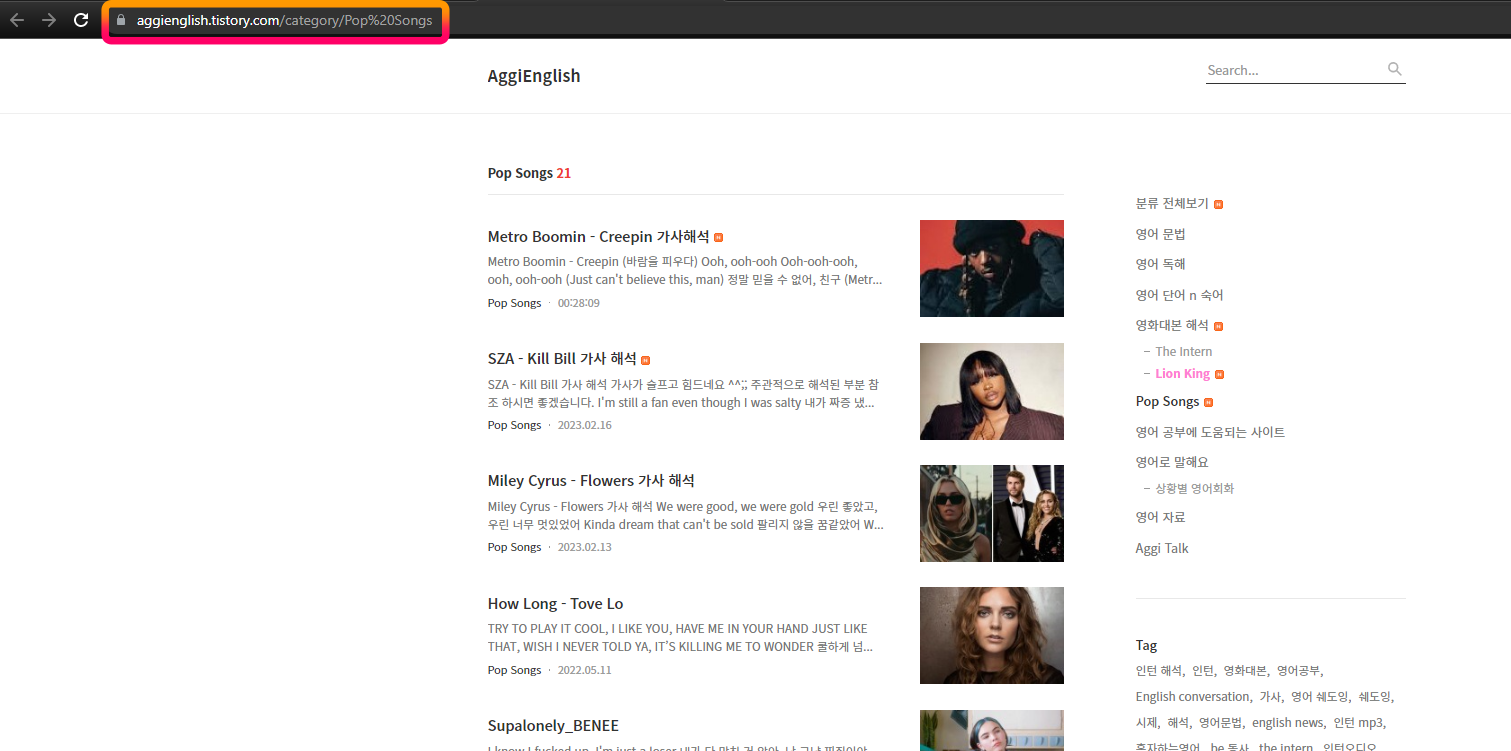Open 분류 전체보기 in the sidebar
Viewport: 1511px width, 751px height.
pos(1172,204)
